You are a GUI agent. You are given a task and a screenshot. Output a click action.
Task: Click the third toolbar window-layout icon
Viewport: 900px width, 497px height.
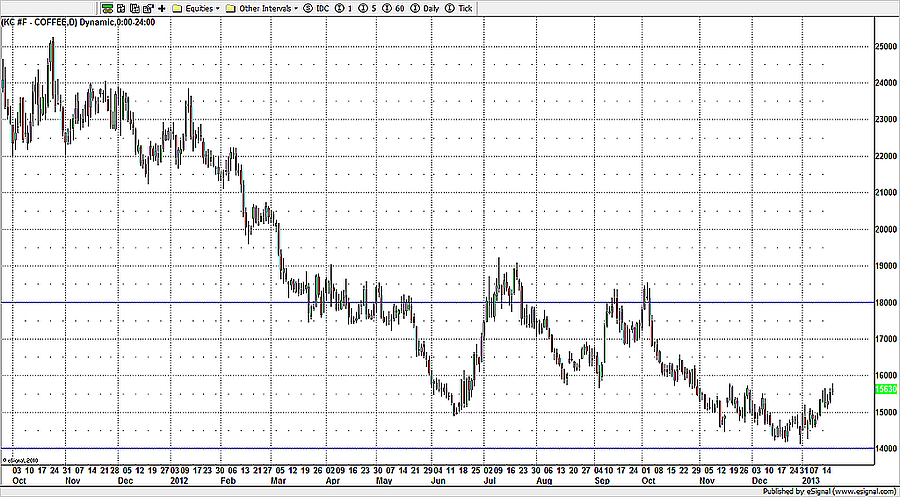(x=133, y=7)
